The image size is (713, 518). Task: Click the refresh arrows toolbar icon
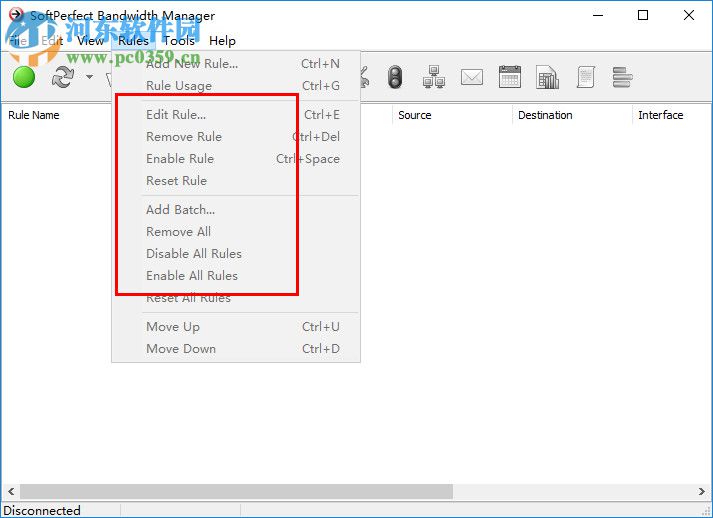click(x=63, y=77)
